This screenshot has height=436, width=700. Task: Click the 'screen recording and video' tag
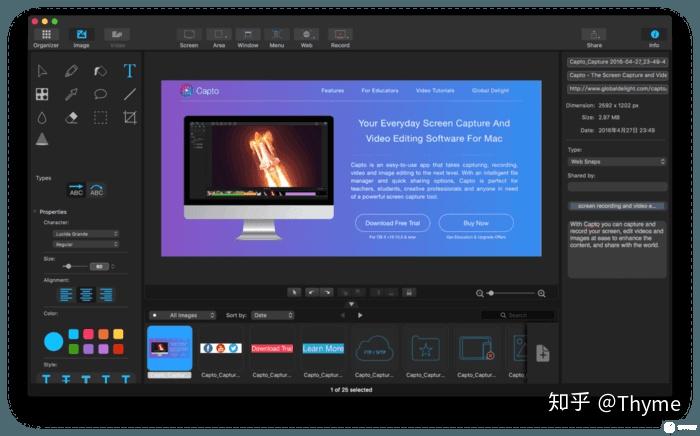617,206
